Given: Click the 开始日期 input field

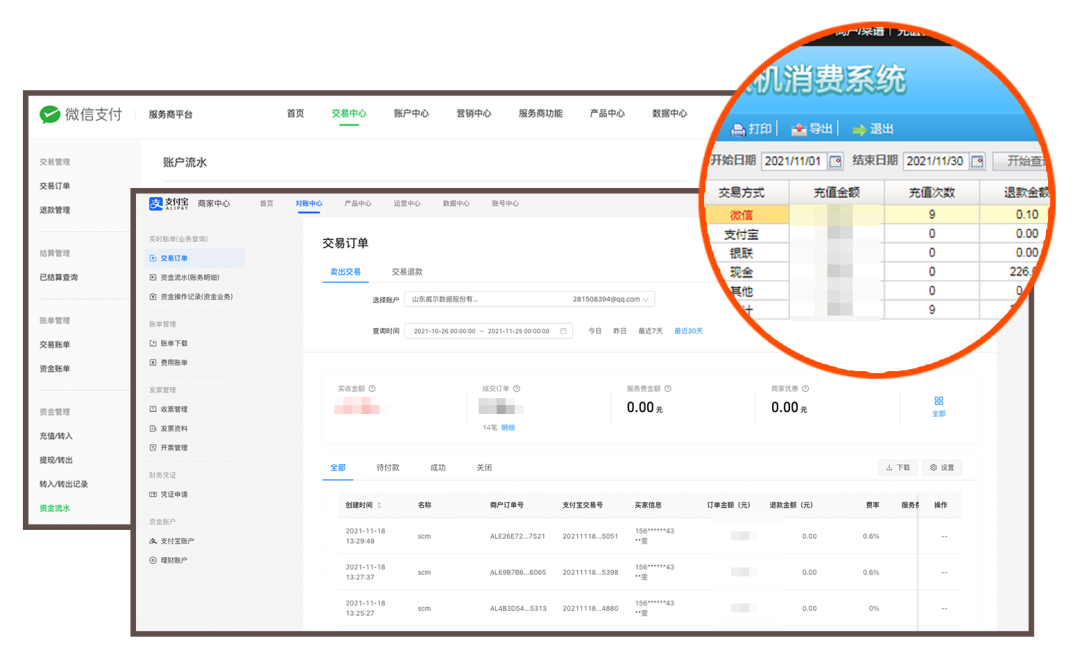Looking at the screenshot, I should pos(793,162).
